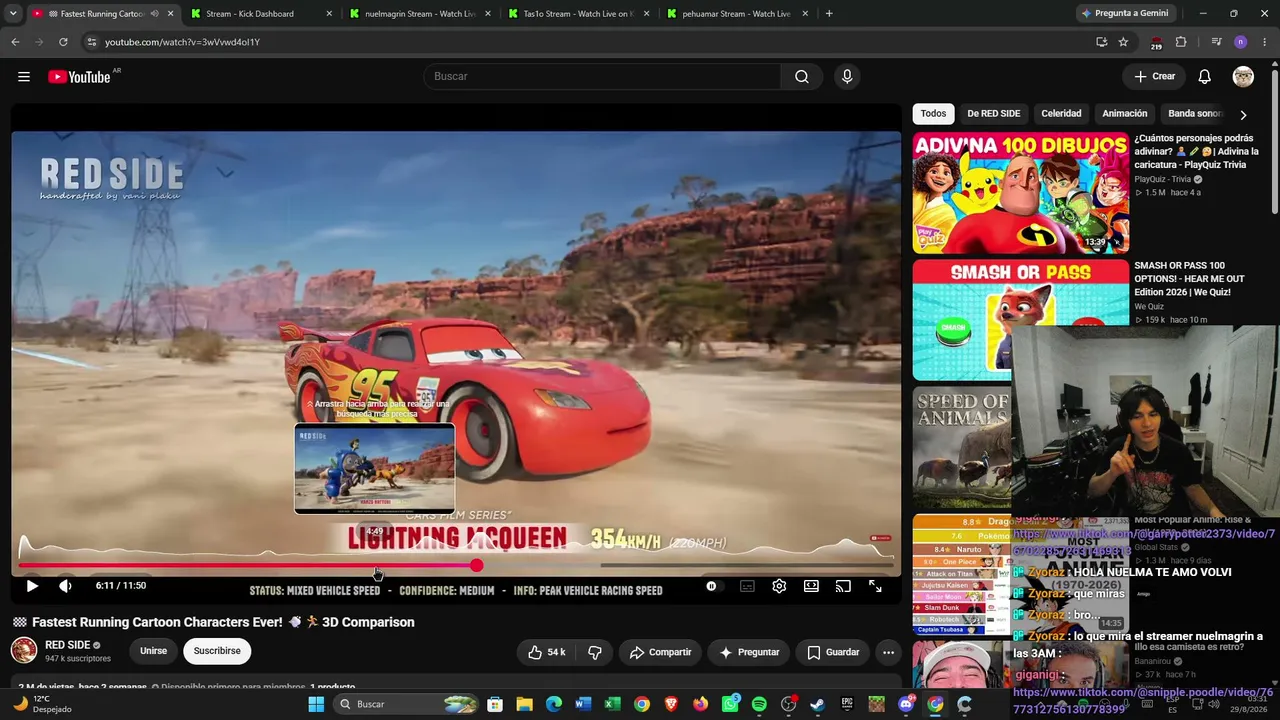Viewport: 1280px width, 720px height.
Task: Open the Smash or Pass video thumbnail
Action: pyautogui.click(x=1021, y=320)
